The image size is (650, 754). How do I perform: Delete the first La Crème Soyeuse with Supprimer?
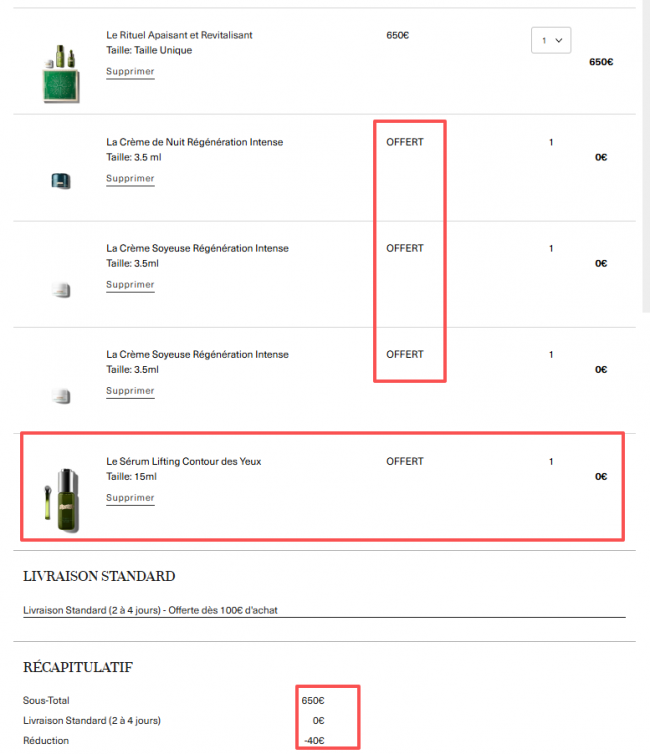click(x=130, y=285)
